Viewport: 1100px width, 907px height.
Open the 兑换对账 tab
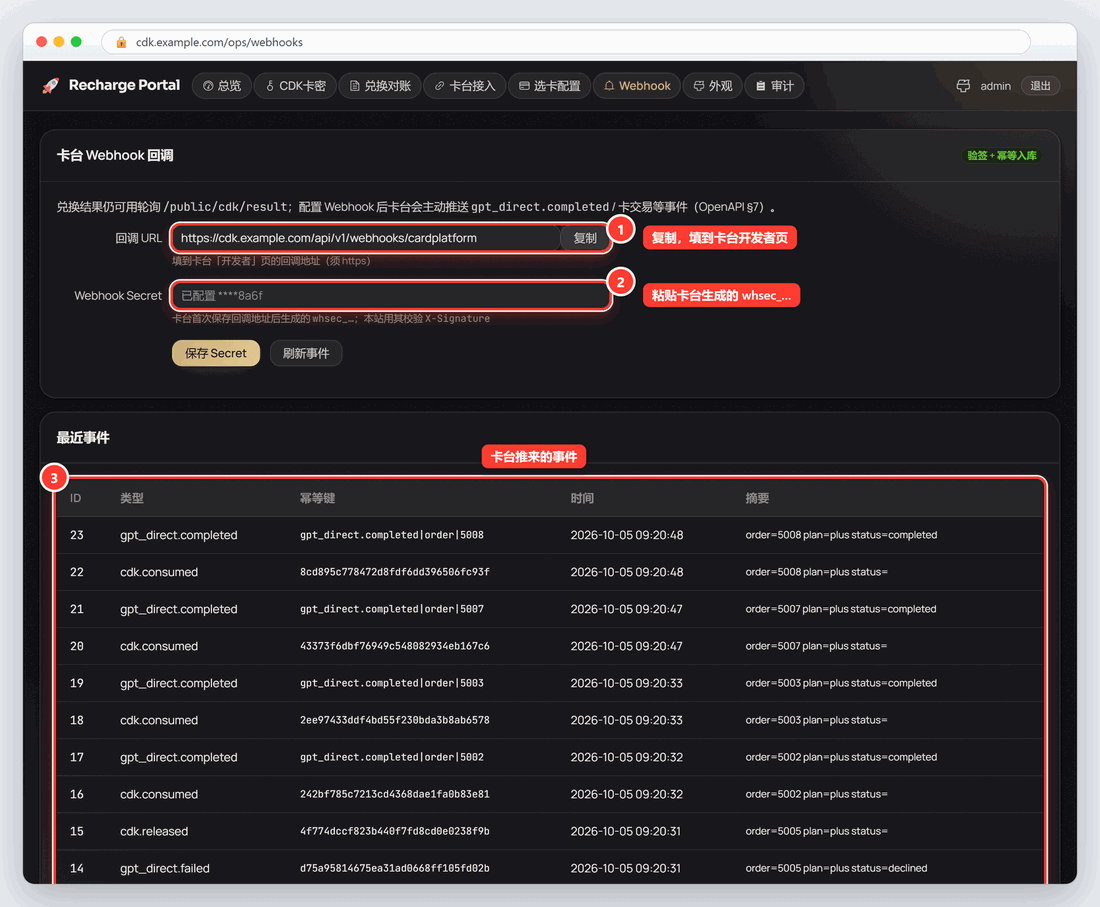coord(380,86)
